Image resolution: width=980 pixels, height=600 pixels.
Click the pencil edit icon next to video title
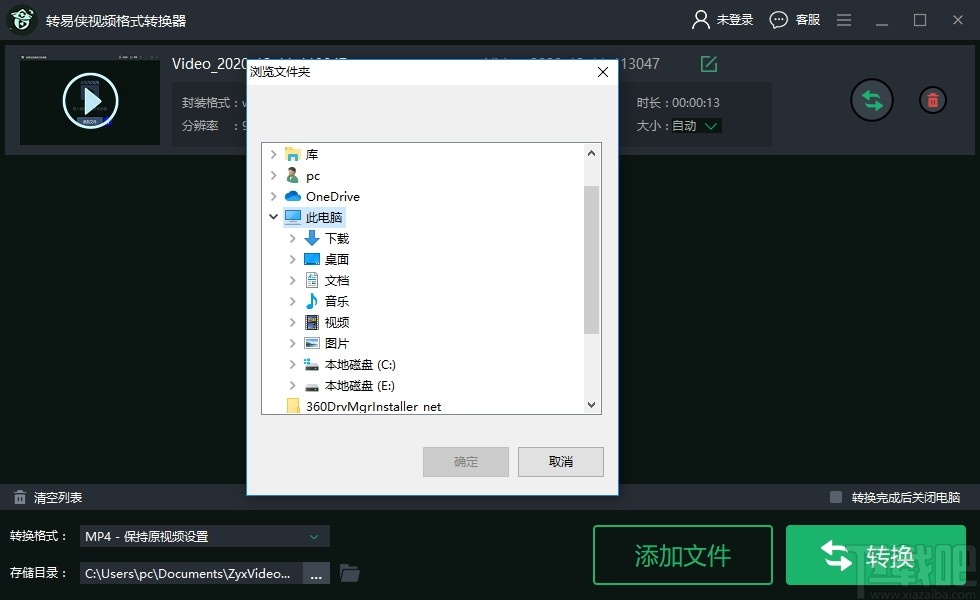point(709,63)
